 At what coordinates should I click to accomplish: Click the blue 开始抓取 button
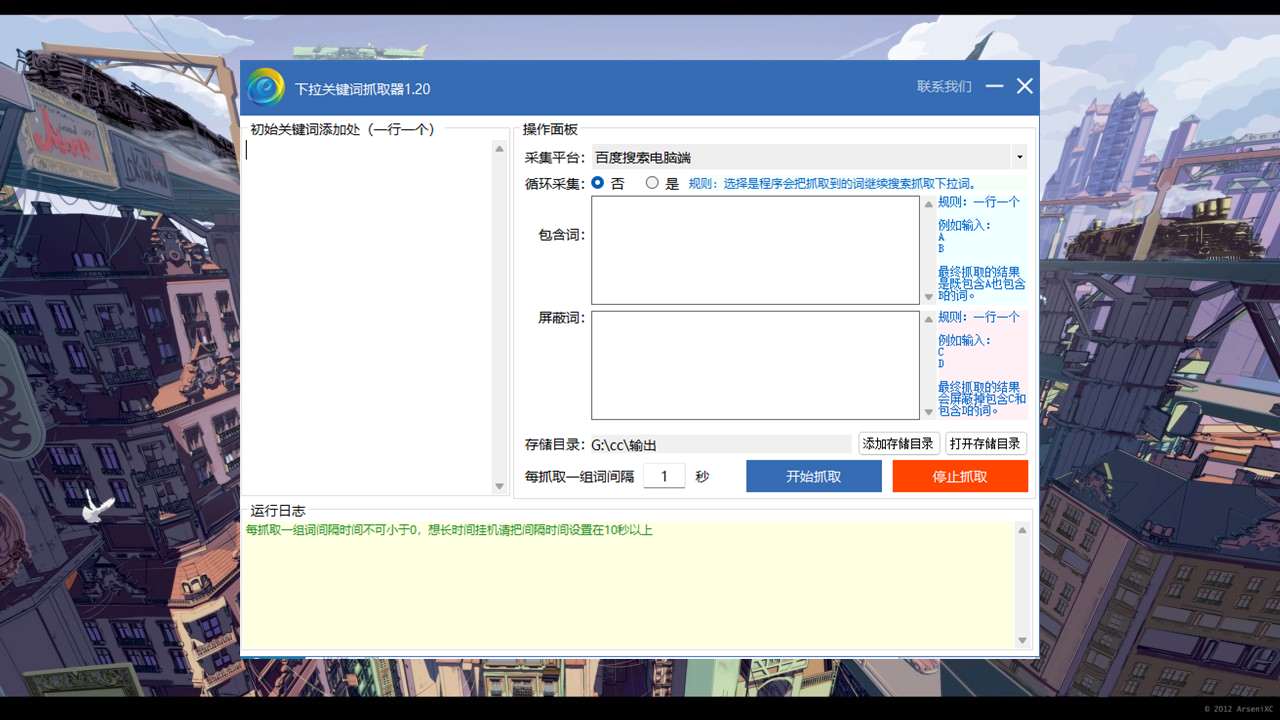click(x=813, y=476)
